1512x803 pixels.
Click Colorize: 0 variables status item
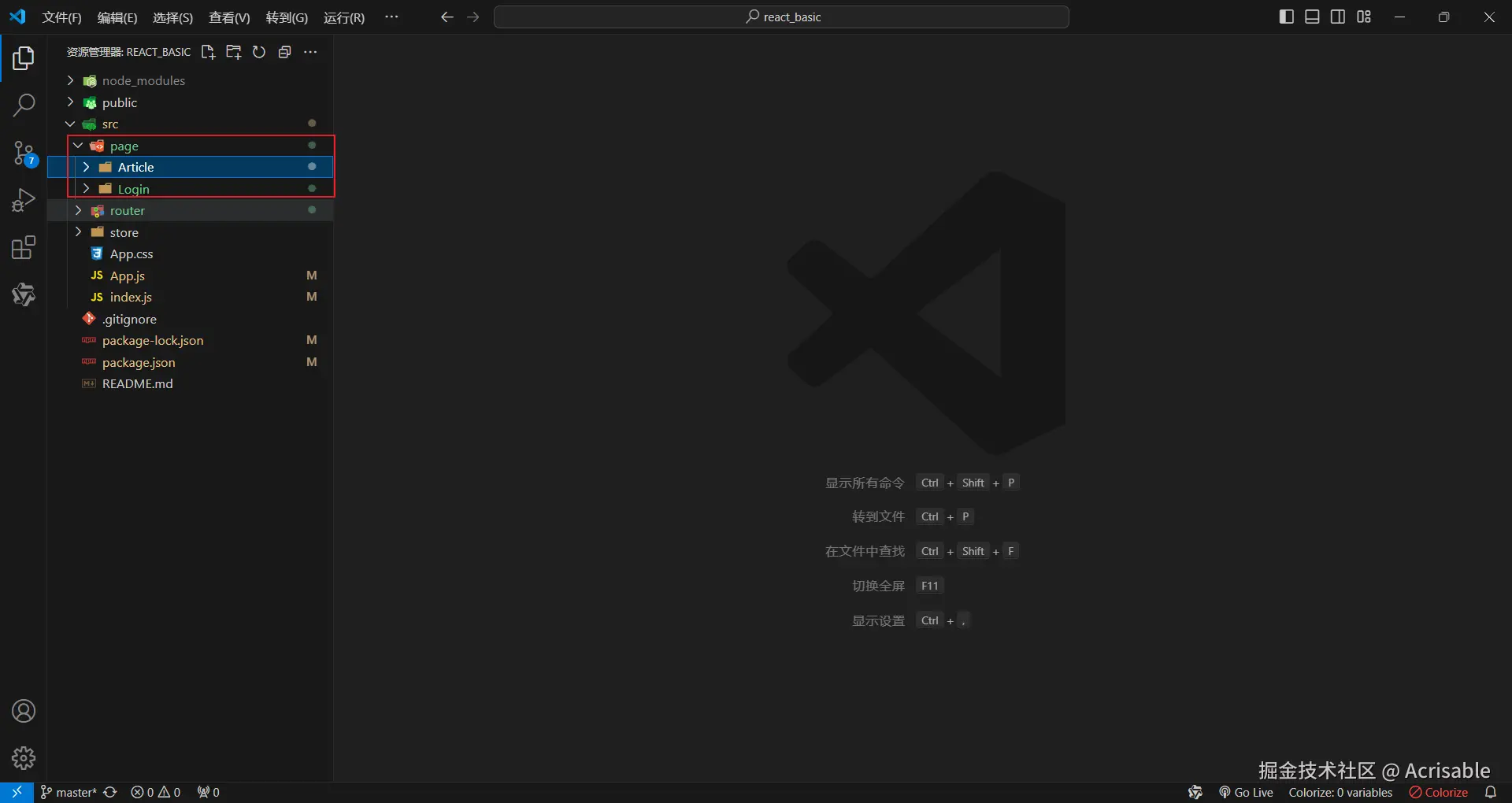[x=1340, y=793]
